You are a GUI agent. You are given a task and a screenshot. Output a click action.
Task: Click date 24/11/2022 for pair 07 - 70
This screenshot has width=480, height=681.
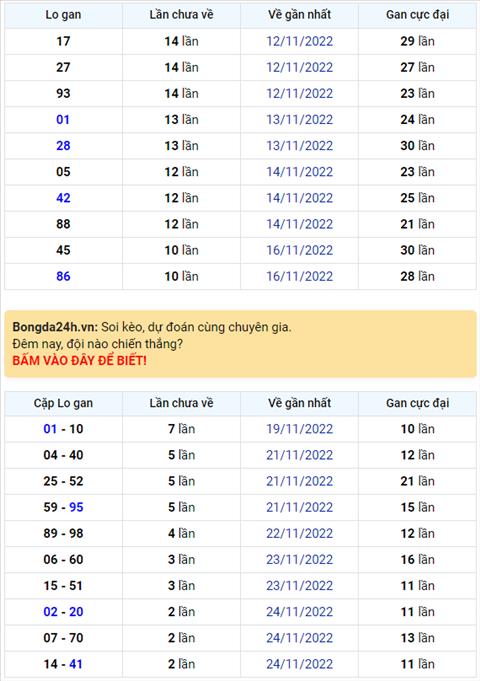pos(300,638)
